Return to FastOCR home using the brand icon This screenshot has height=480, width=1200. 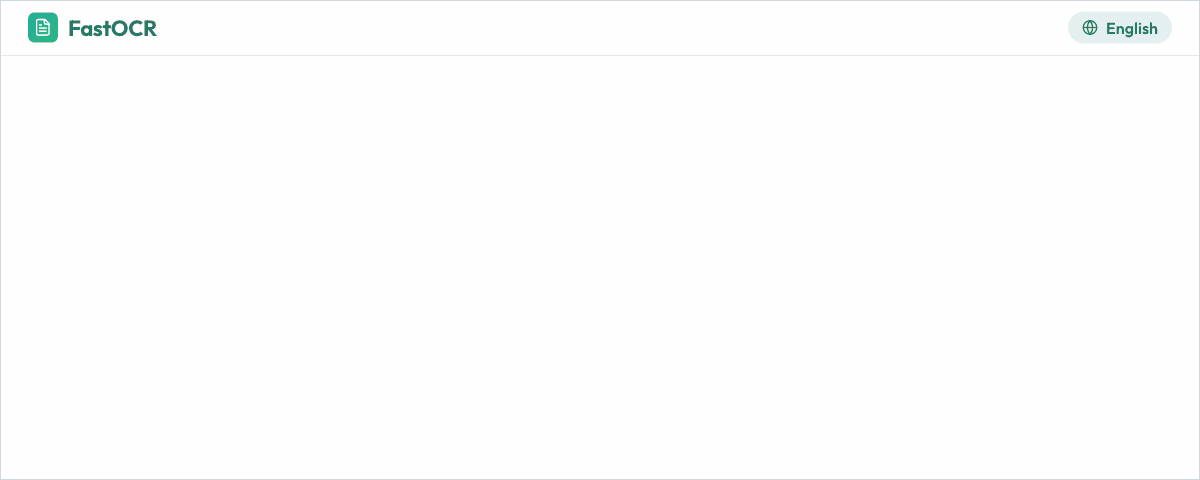[x=43, y=28]
